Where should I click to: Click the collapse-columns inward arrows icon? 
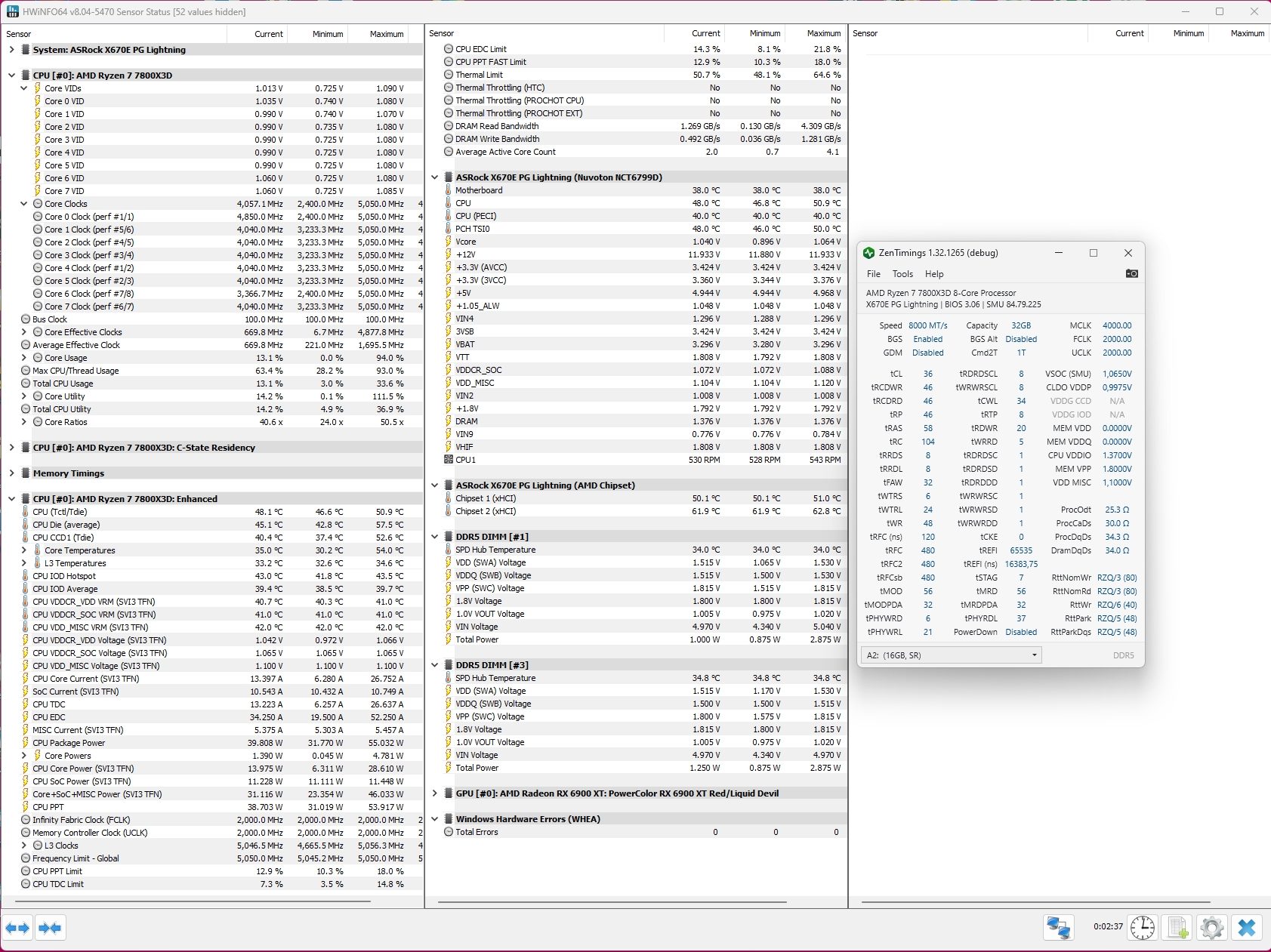50,928
